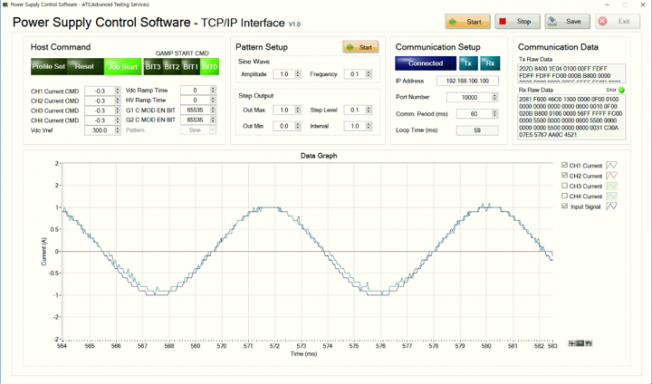The width and height of the screenshot is (652, 384).
Task: Click Vdc Ramp Time stepper arrows
Action: [213, 90]
